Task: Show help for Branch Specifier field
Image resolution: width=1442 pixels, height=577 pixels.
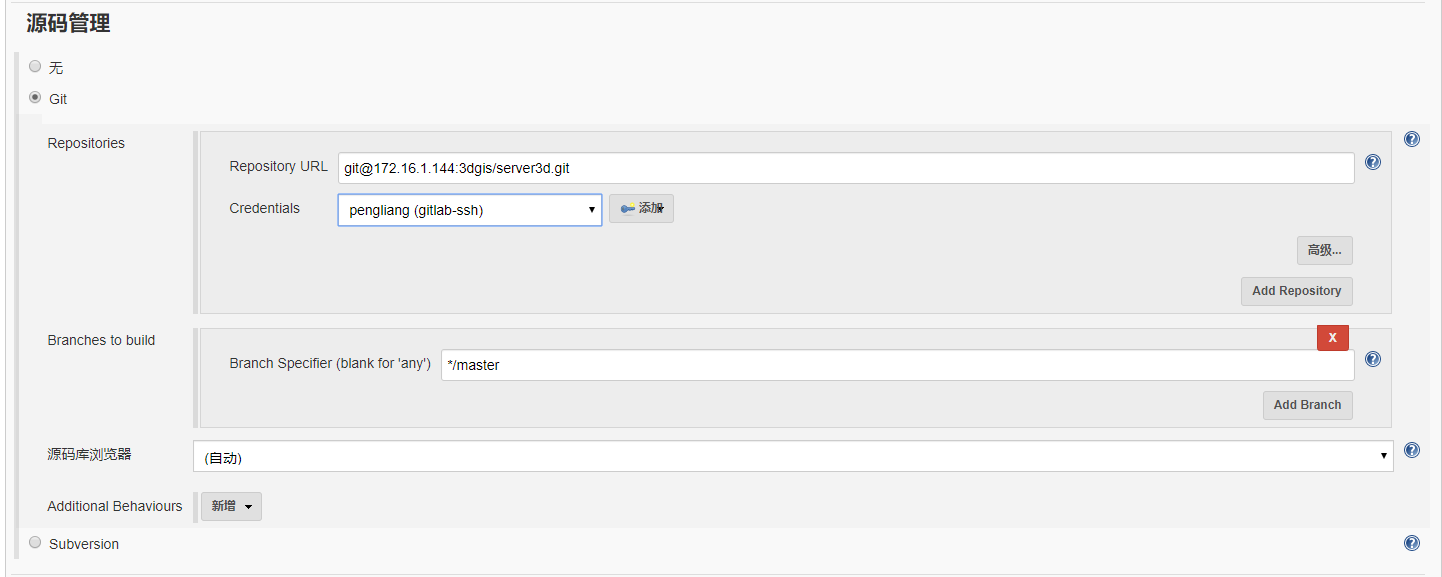Action: tap(1373, 359)
